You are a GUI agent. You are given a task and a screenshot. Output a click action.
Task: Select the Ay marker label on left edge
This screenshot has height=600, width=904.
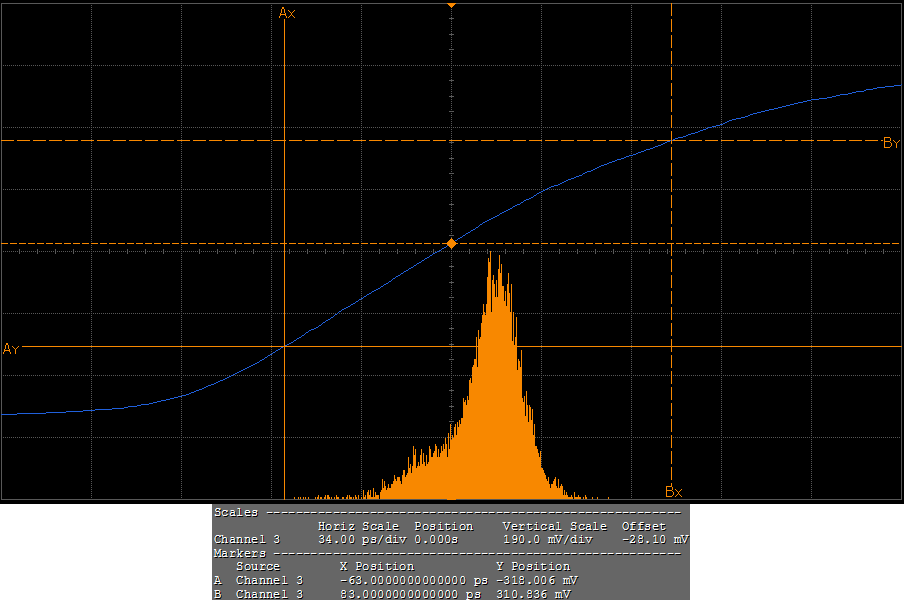(x=11, y=349)
